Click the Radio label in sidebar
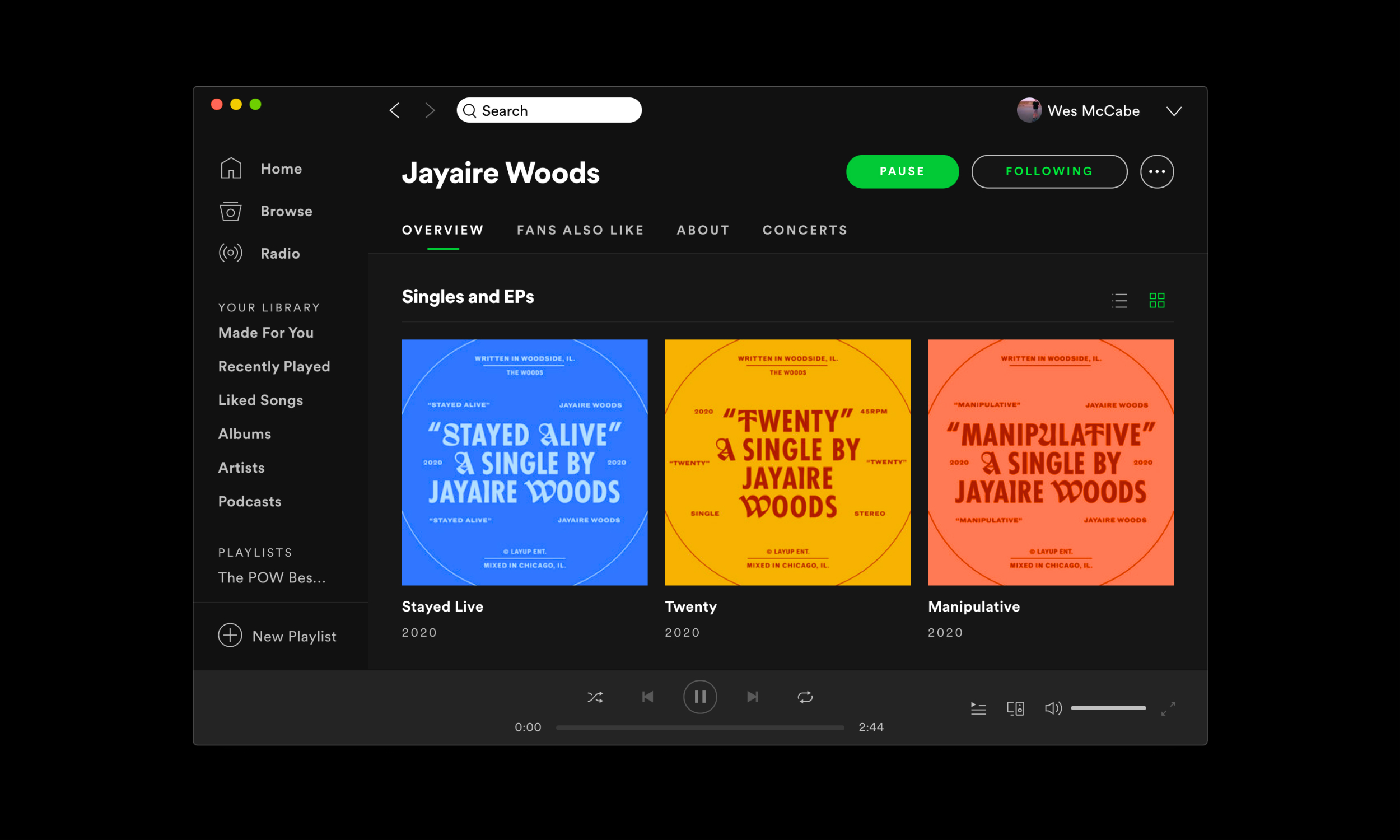Image resolution: width=1400 pixels, height=840 pixels. 280,254
